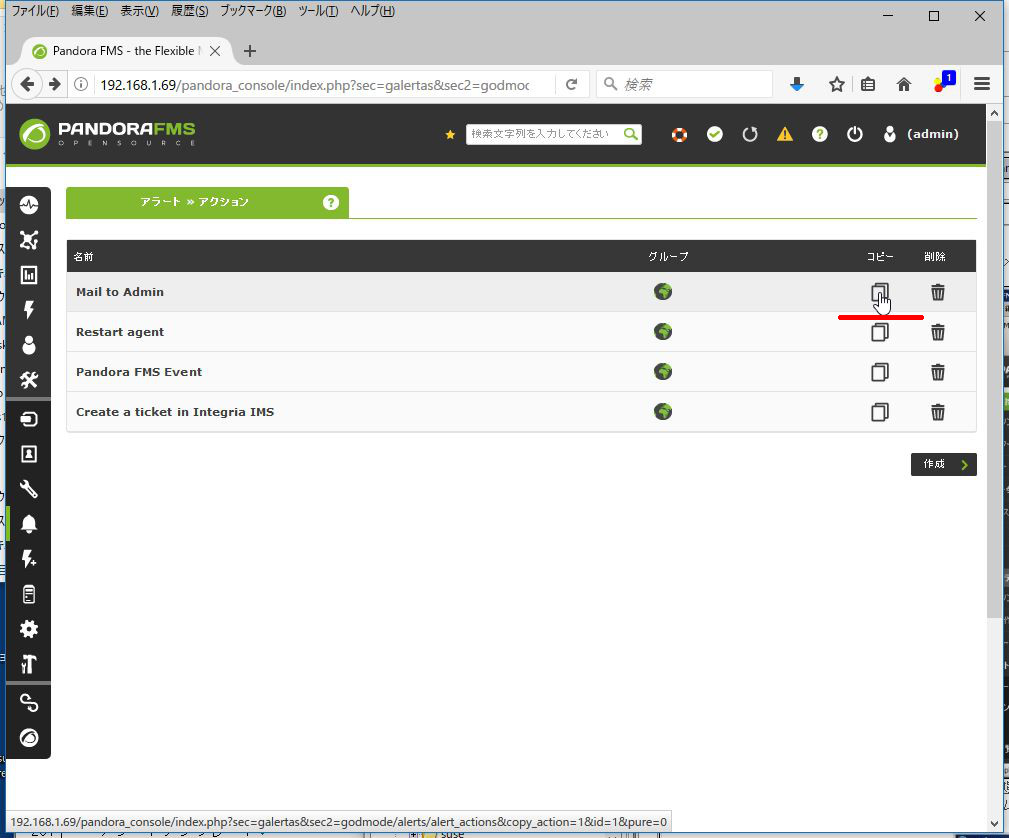The width and height of the screenshot is (1009, 838).
Task: Log out using the power icon
Action: tap(855, 134)
